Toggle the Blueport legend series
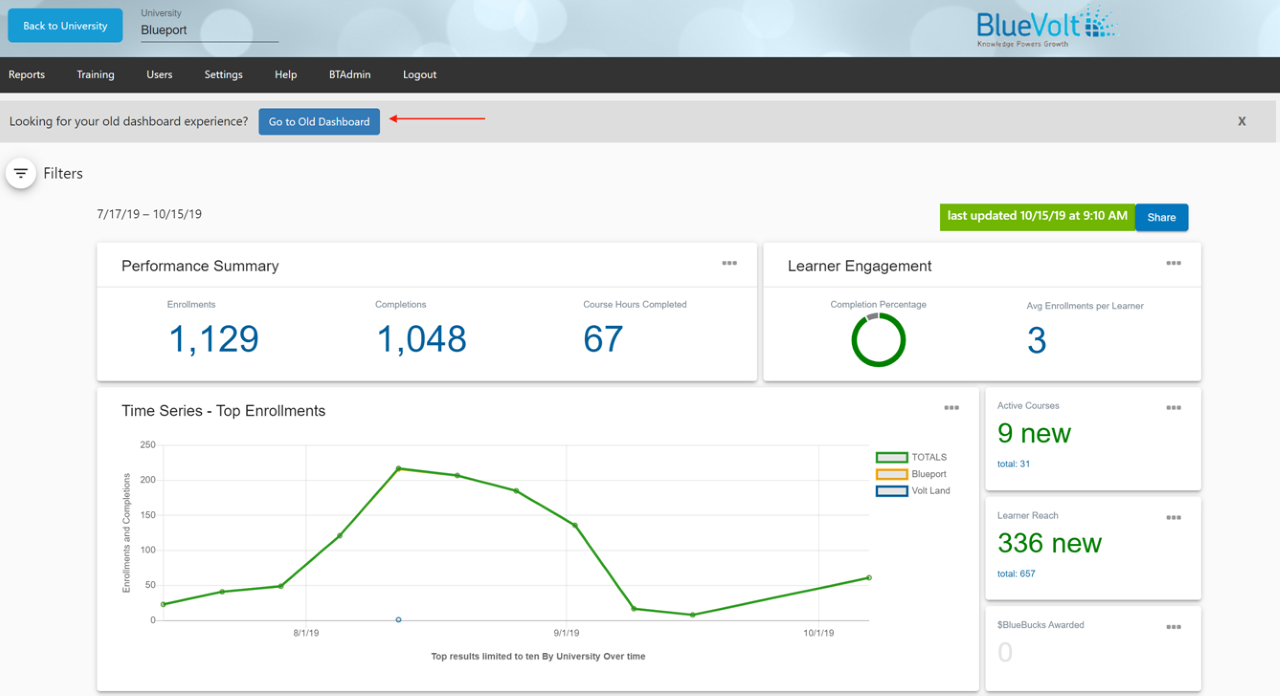Image resolution: width=1280 pixels, height=696 pixels. pyautogui.click(x=911, y=474)
